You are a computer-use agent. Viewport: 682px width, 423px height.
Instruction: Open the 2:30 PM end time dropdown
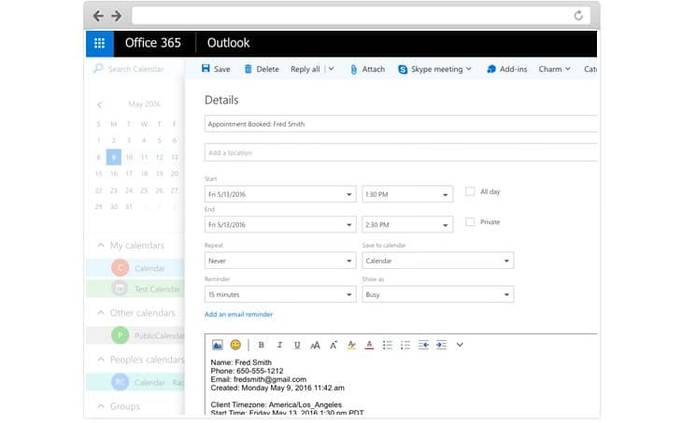408,225
